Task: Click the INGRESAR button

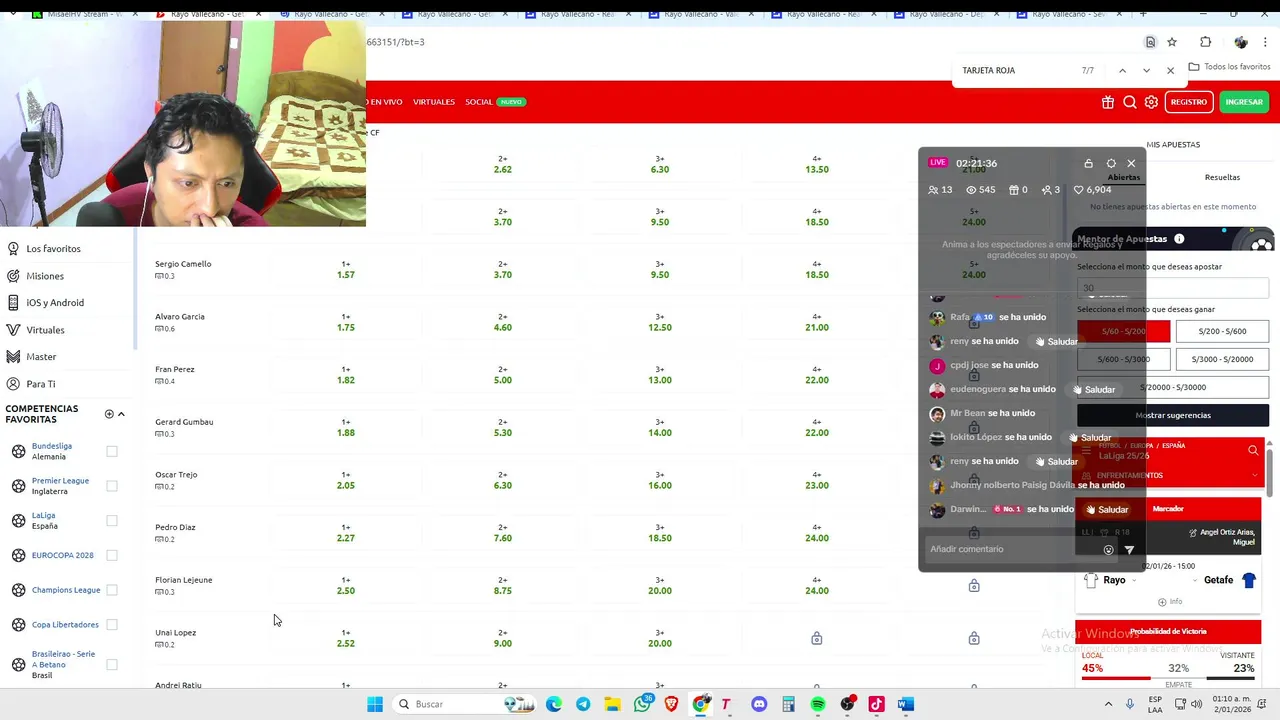Action: [x=1244, y=102]
